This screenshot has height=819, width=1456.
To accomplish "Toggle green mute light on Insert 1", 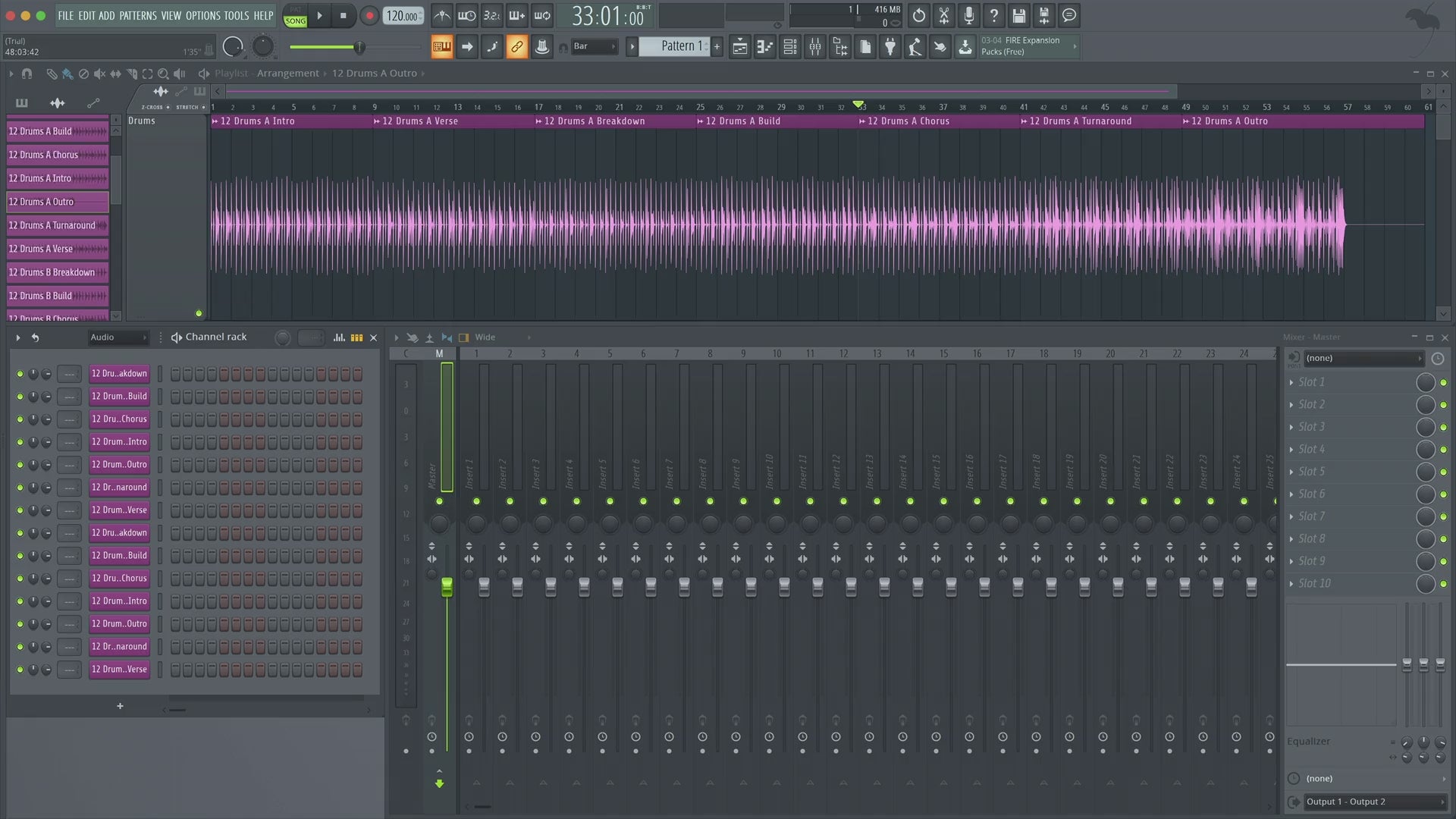I will (476, 501).
